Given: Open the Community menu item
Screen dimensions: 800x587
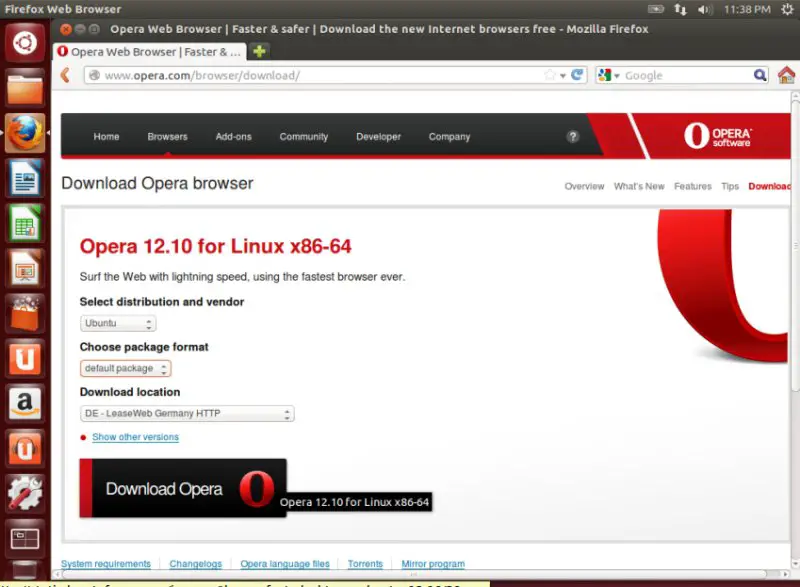Looking at the screenshot, I should [x=304, y=136].
